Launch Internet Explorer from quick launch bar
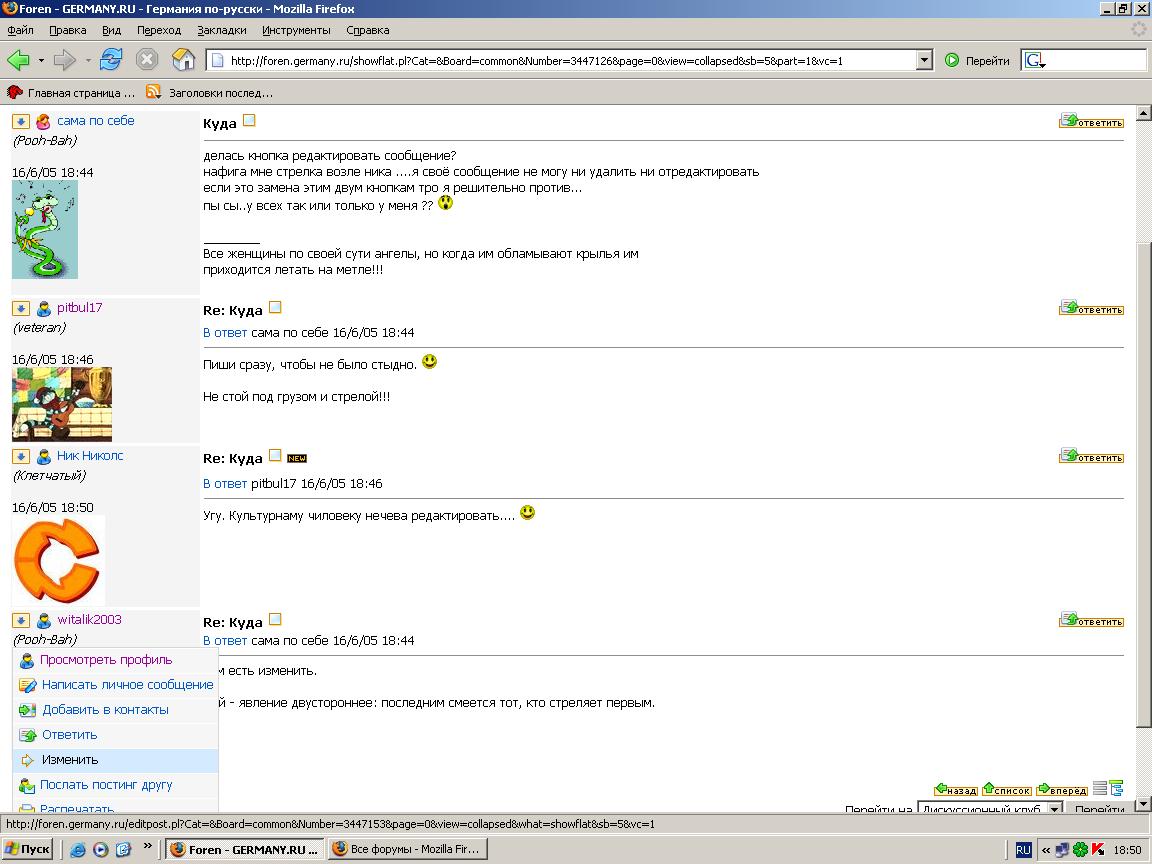 point(77,849)
